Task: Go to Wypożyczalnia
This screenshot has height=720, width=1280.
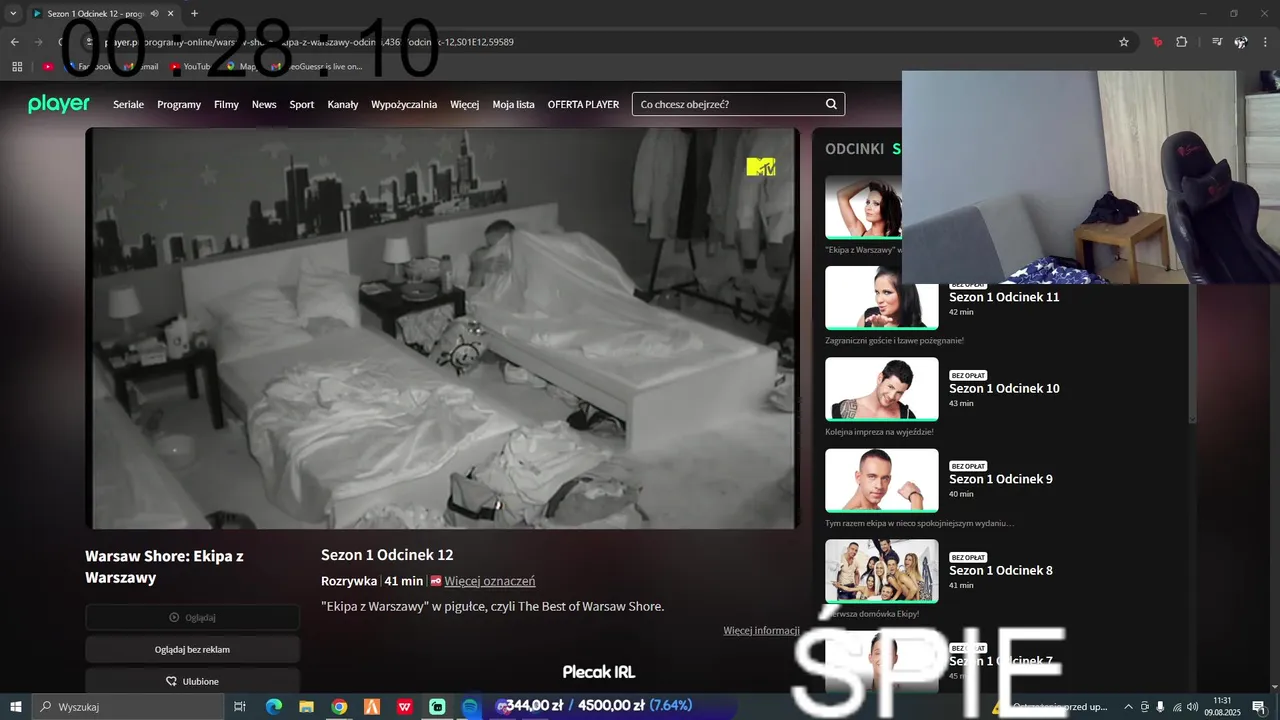Action: (404, 104)
